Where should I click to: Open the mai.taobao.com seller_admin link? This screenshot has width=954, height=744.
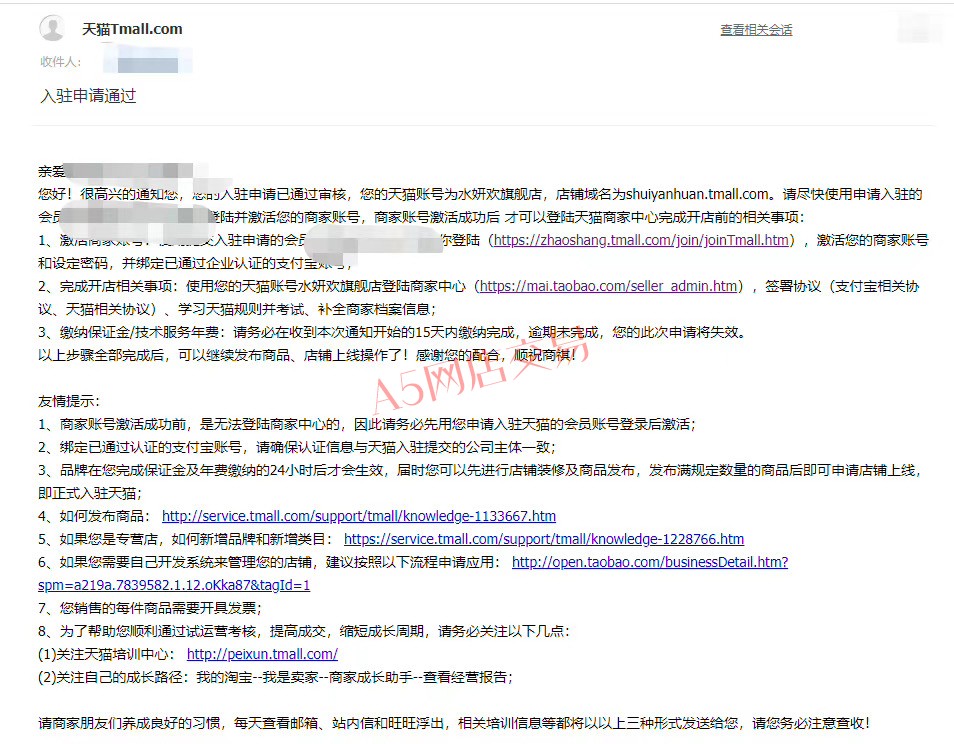(608, 287)
